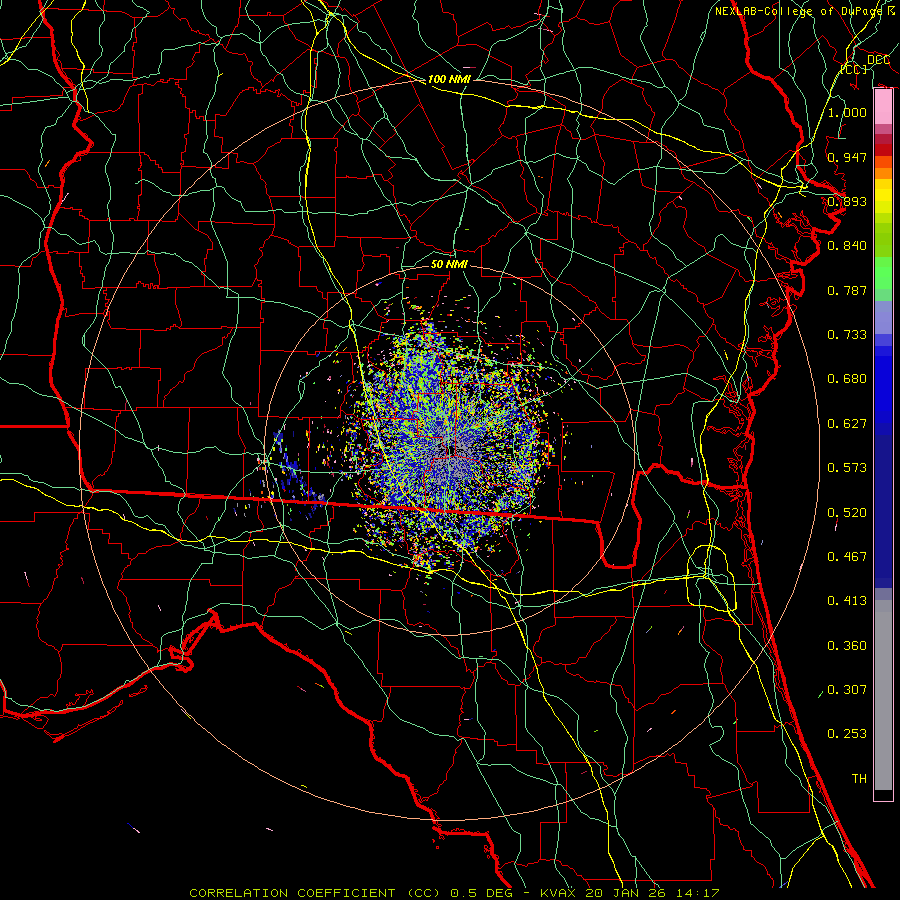The width and height of the screenshot is (900, 900).
Task: Click the 0.893 legend value
Action: coord(847,201)
